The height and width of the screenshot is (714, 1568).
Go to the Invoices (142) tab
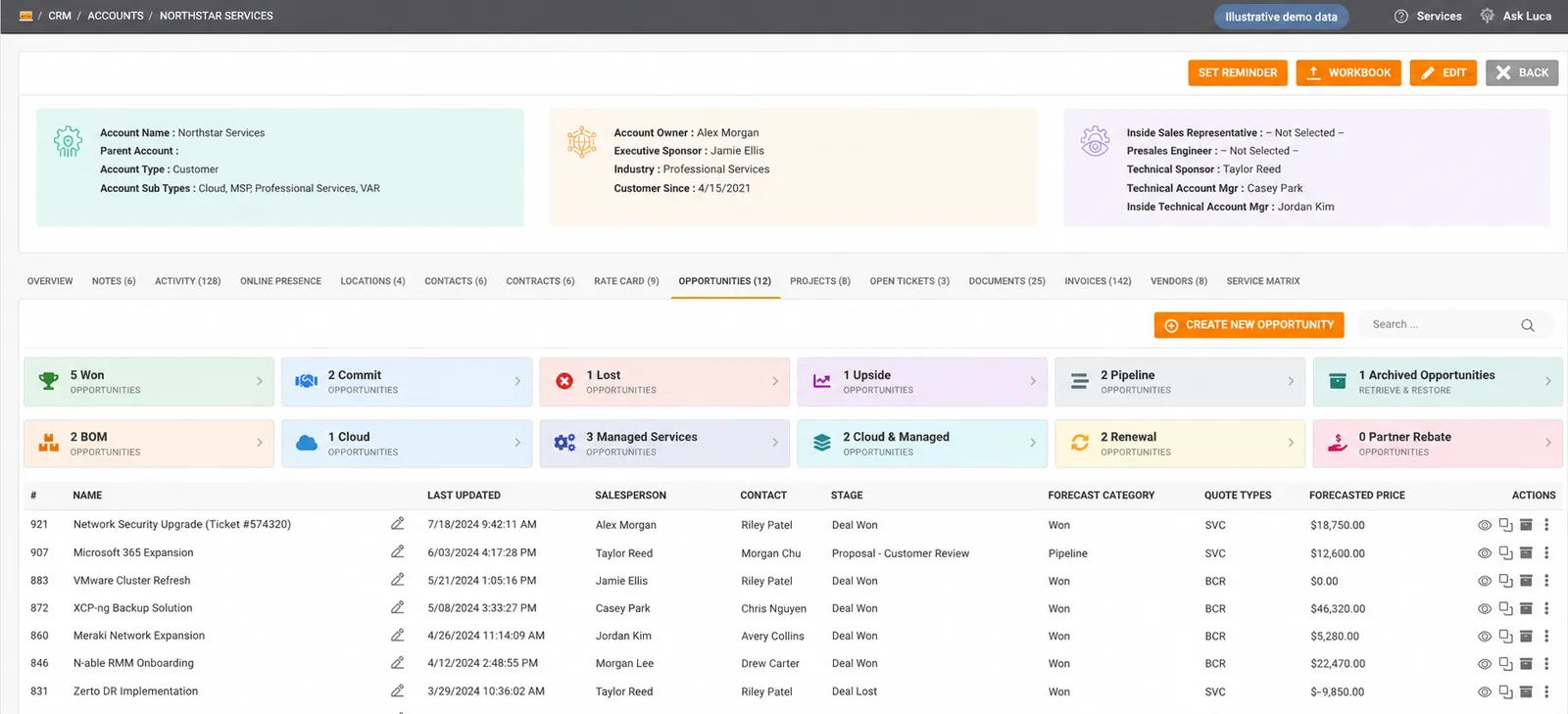(x=1098, y=281)
